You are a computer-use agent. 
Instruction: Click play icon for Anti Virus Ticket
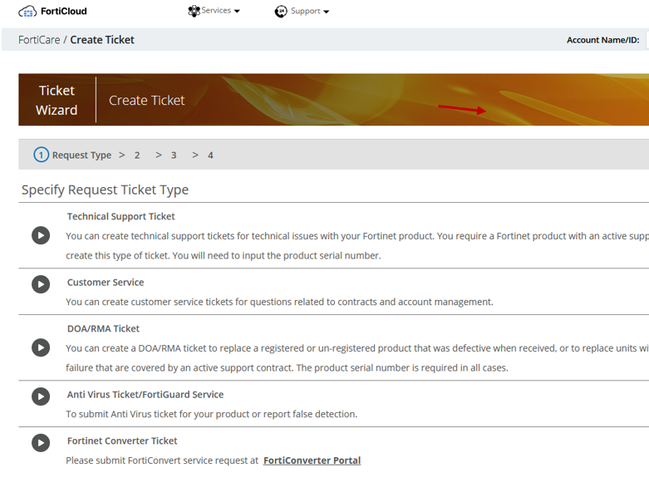click(40, 397)
